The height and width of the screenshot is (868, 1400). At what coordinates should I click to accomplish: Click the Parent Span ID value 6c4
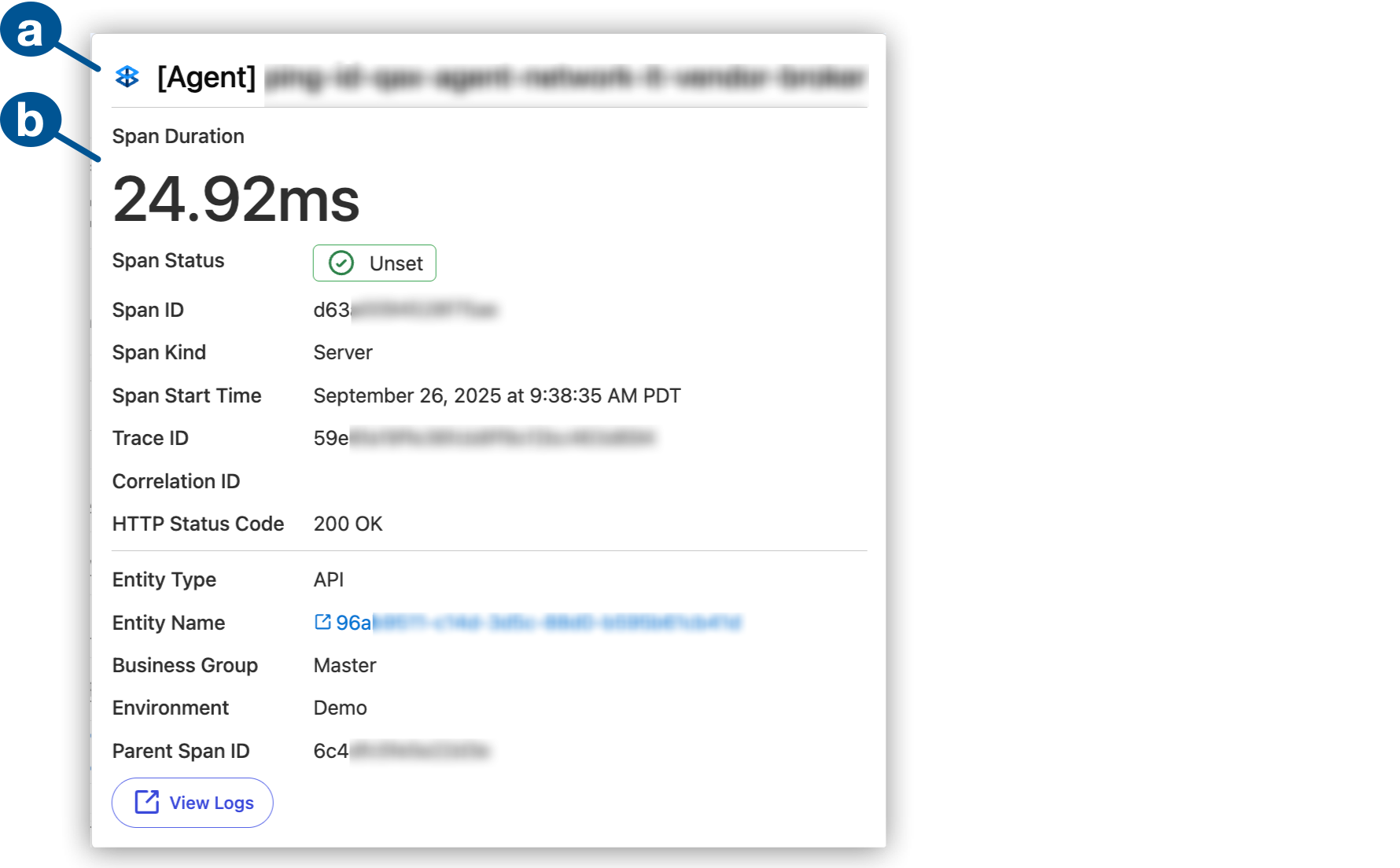click(x=400, y=751)
